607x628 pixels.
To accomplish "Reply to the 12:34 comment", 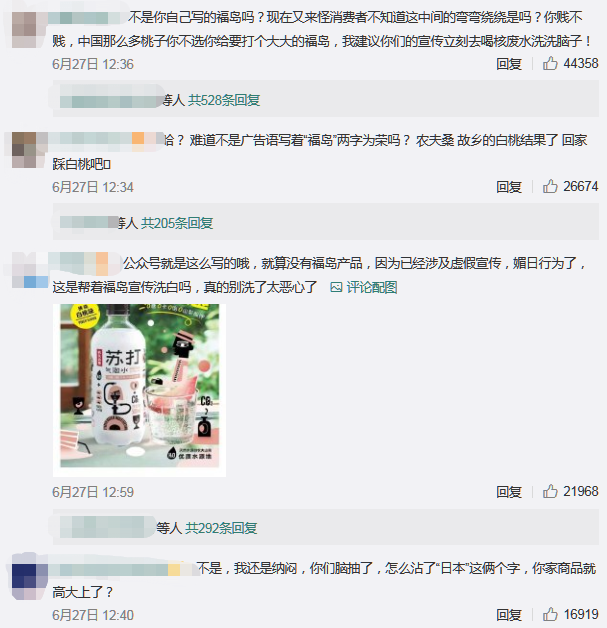I will coord(509,187).
